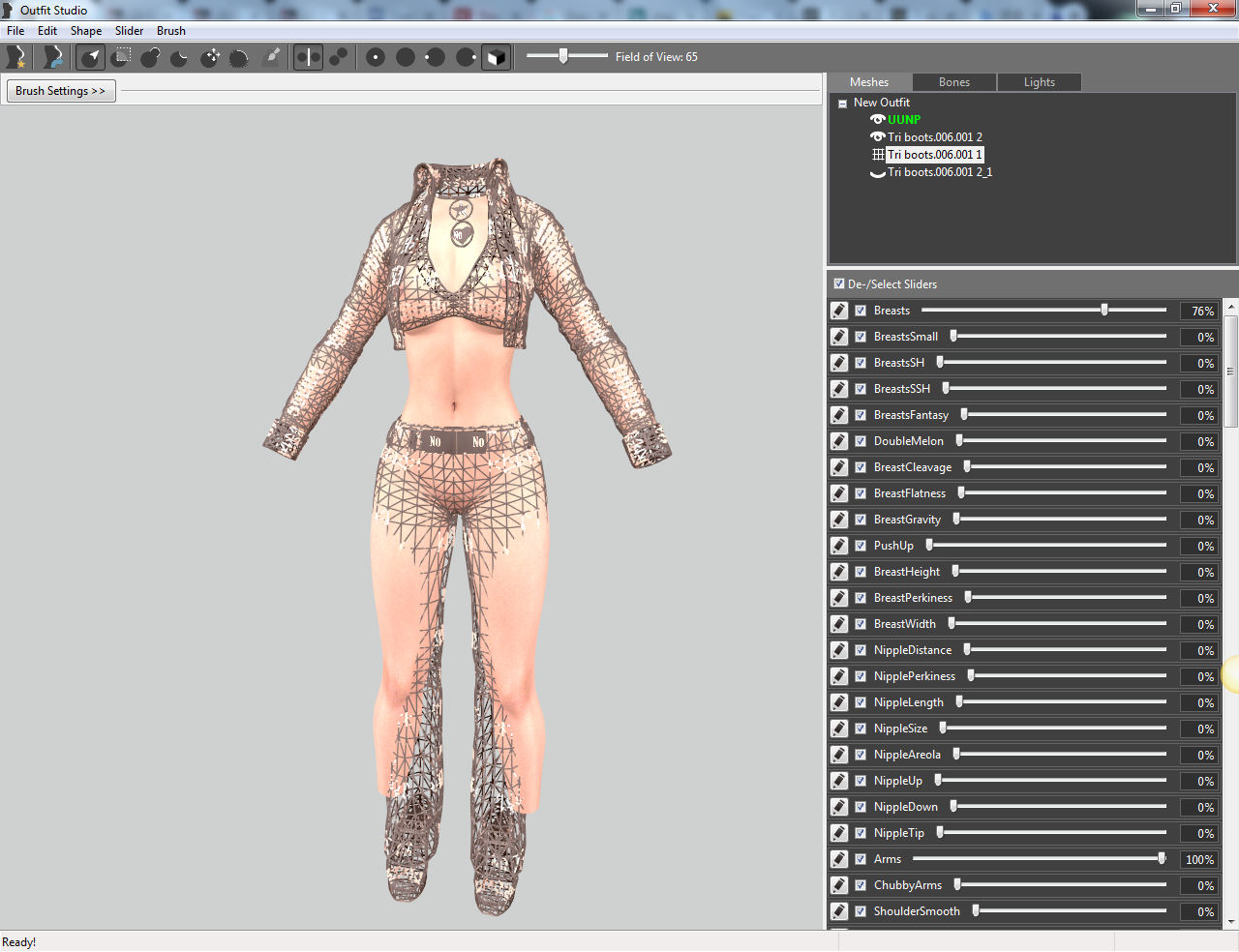Select the Tri boots.006.001 2_1 mesh
Viewport: 1239px width, 952px height.
(x=940, y=172)
